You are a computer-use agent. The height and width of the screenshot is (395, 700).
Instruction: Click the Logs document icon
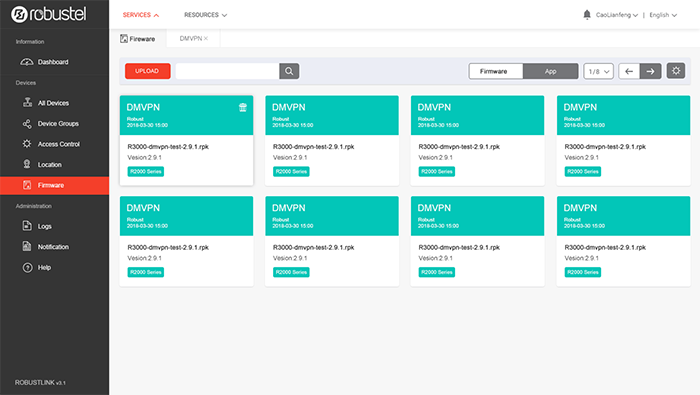[x=27, y=226]
